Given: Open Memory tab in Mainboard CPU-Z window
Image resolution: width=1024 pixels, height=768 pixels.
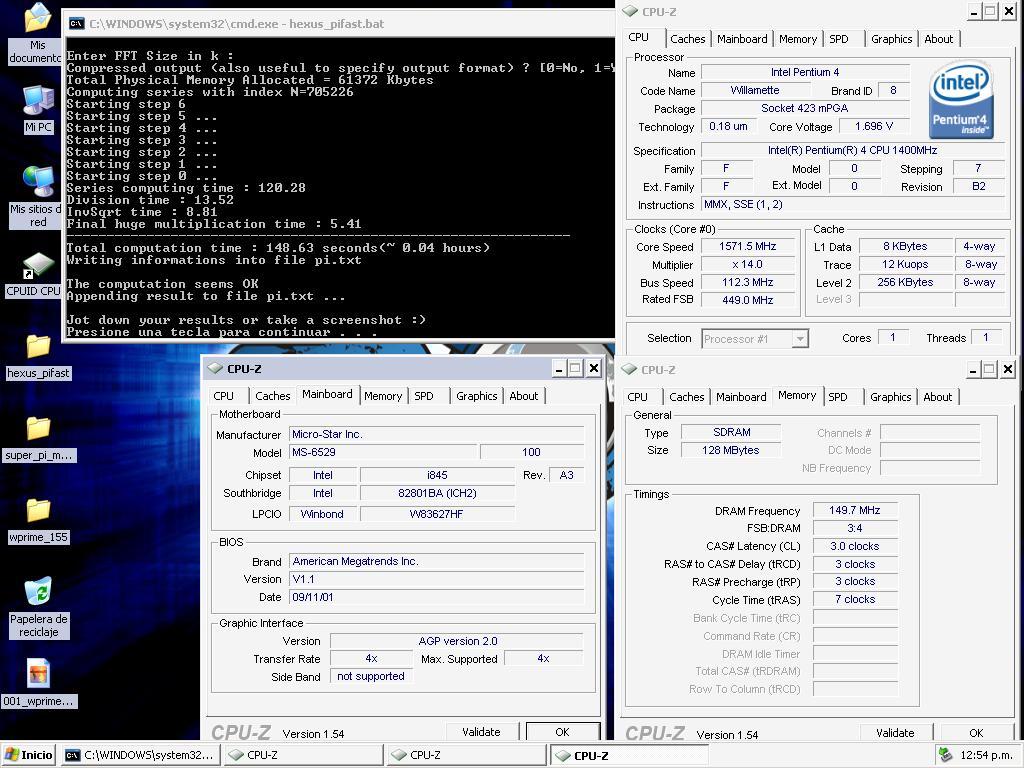Looking at the screenshot, I should 383,396.
